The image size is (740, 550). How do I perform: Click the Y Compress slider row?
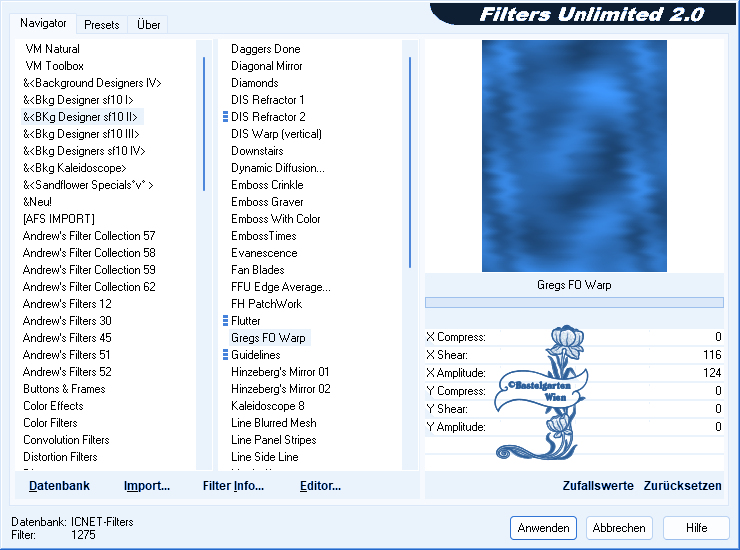click(573, 391)
